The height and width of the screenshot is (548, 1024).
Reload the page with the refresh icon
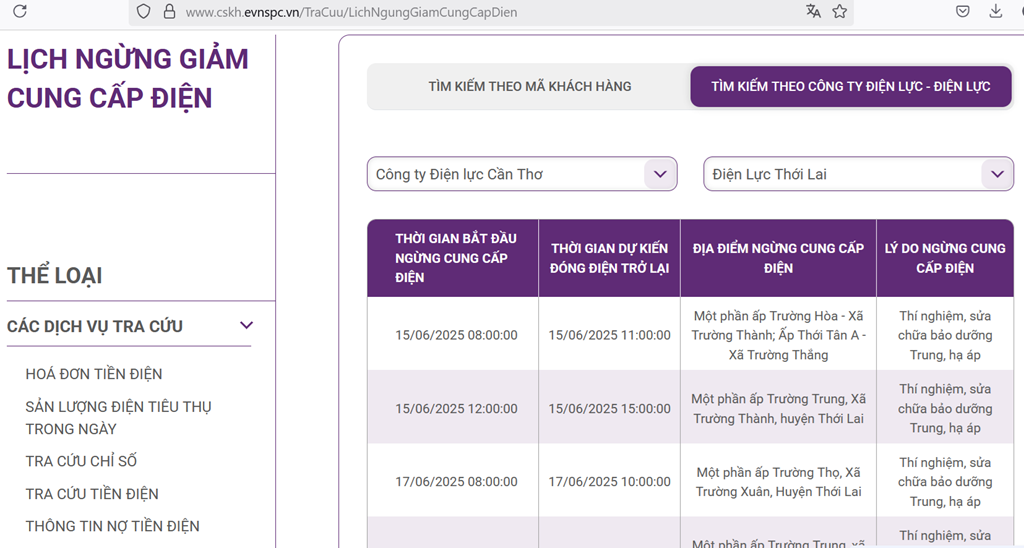coord(19,12)
